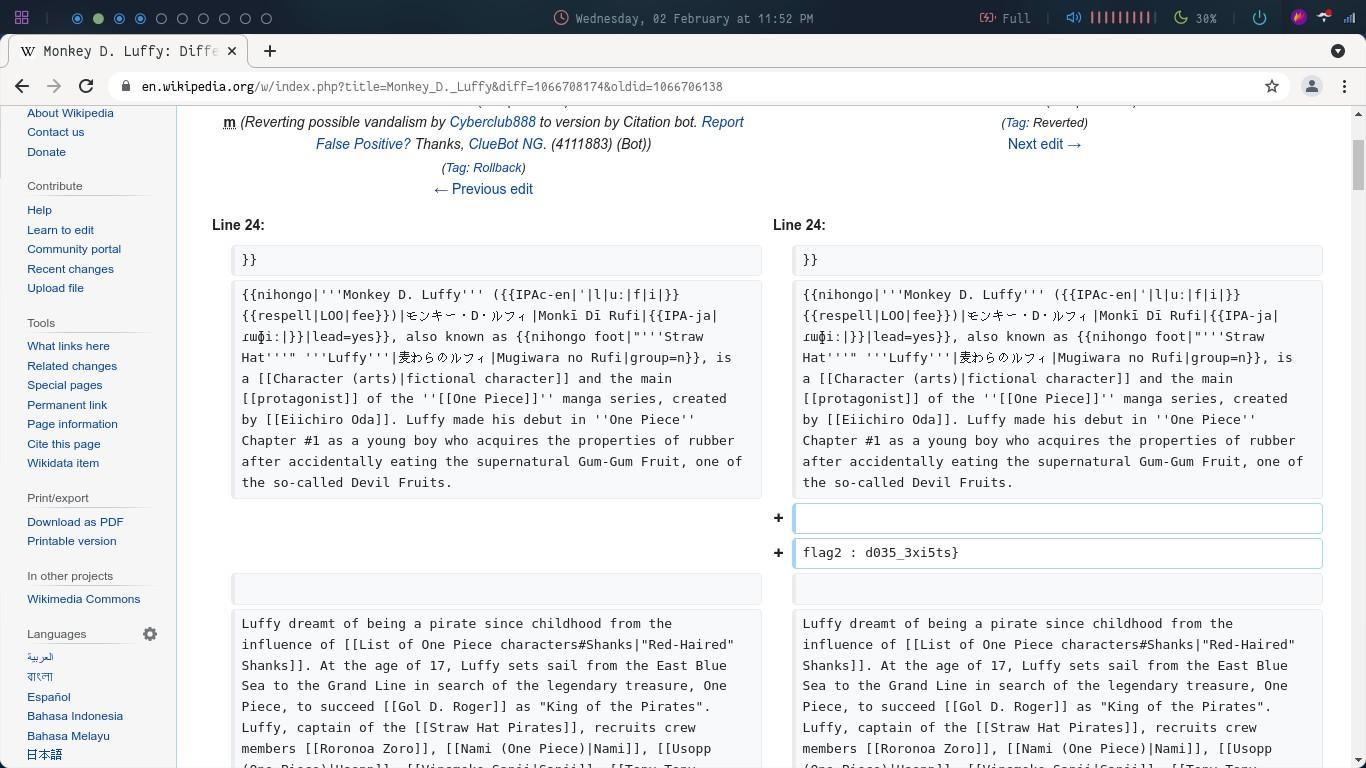Open user Cyberclub888 contributions link
Image resolution: width=1366 pixels, height=768 pixels.
tap(492, 122)
